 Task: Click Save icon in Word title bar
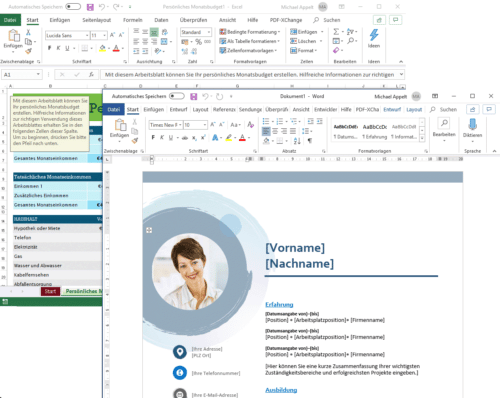194,96
